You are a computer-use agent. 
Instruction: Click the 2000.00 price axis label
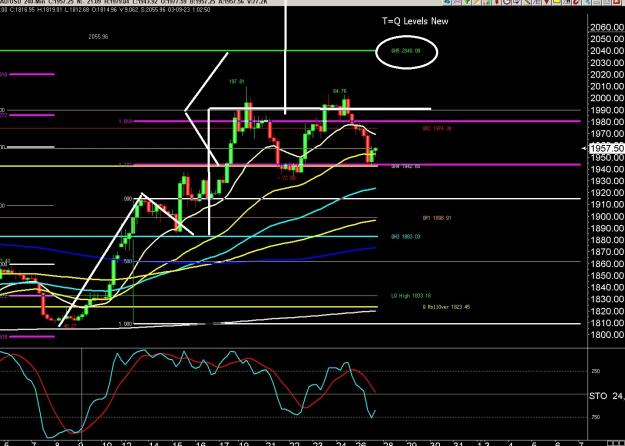(606, 98)
